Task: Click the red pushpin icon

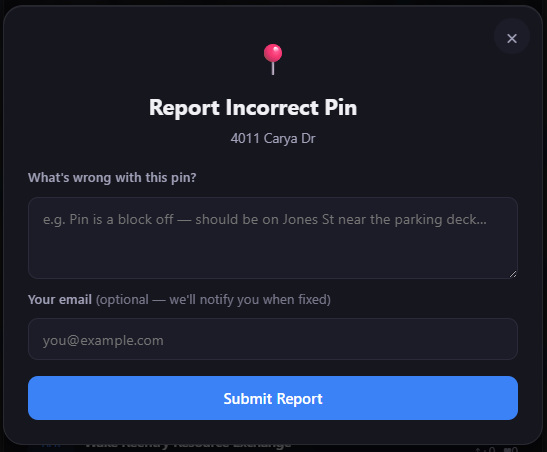Action: pyautogui.click(x=273, y=59)
